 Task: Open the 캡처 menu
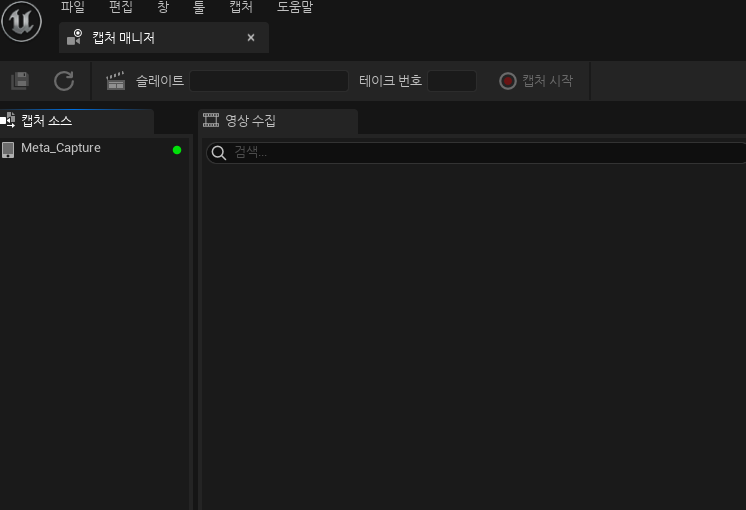pyautogui.click(x=241, y=7)
